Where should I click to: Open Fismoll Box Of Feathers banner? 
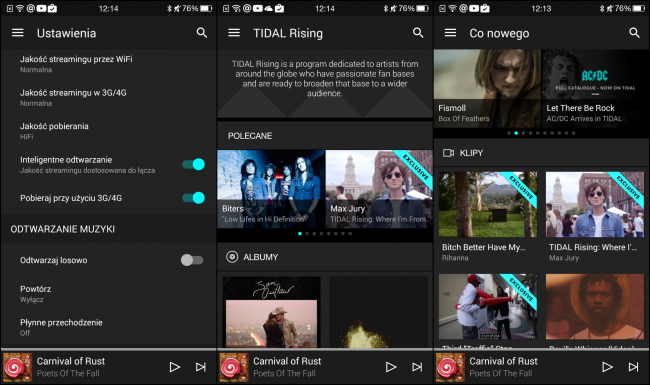tap(487, 88)
